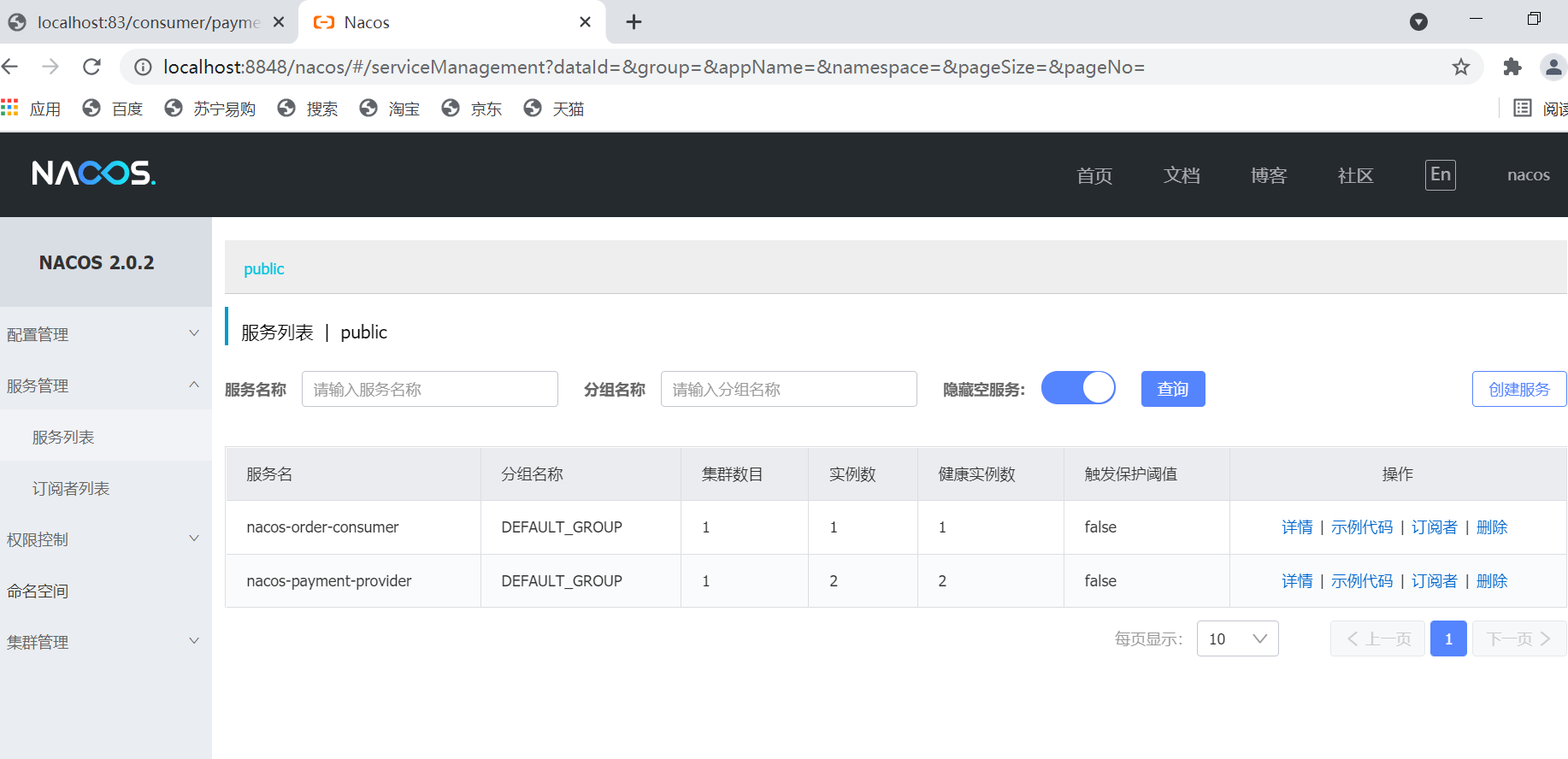Select the public namespace tab
This screenshot has width=1568, height=759.
pos(264,269)
